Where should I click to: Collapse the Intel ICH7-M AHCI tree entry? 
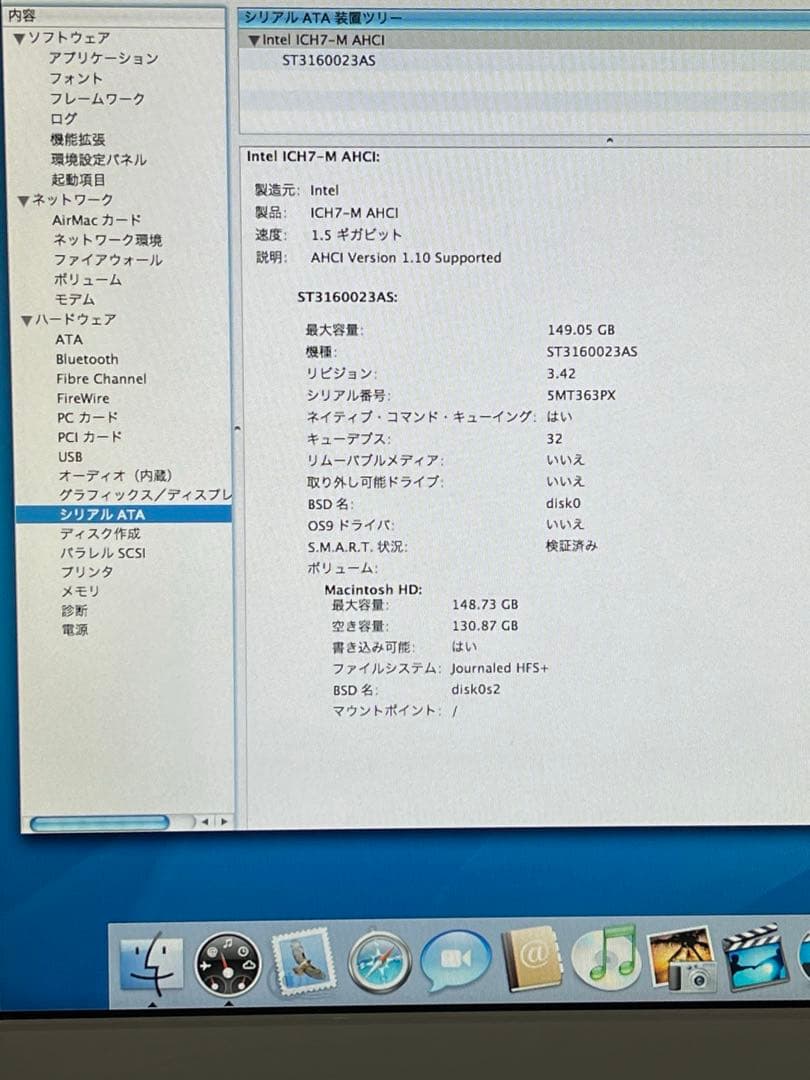[250, 41]
